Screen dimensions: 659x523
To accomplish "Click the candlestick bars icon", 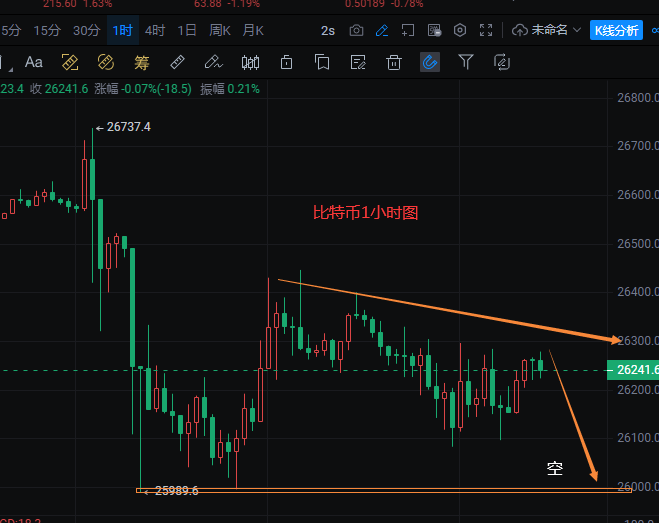I will tap(250, 63).
